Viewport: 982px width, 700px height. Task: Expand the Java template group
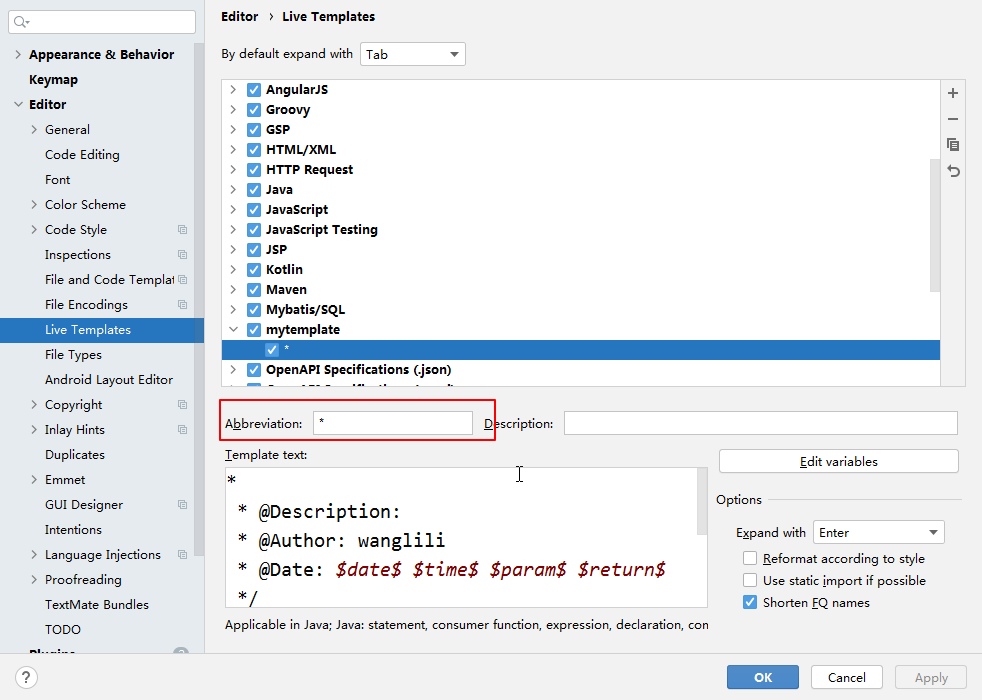(233, 190)
